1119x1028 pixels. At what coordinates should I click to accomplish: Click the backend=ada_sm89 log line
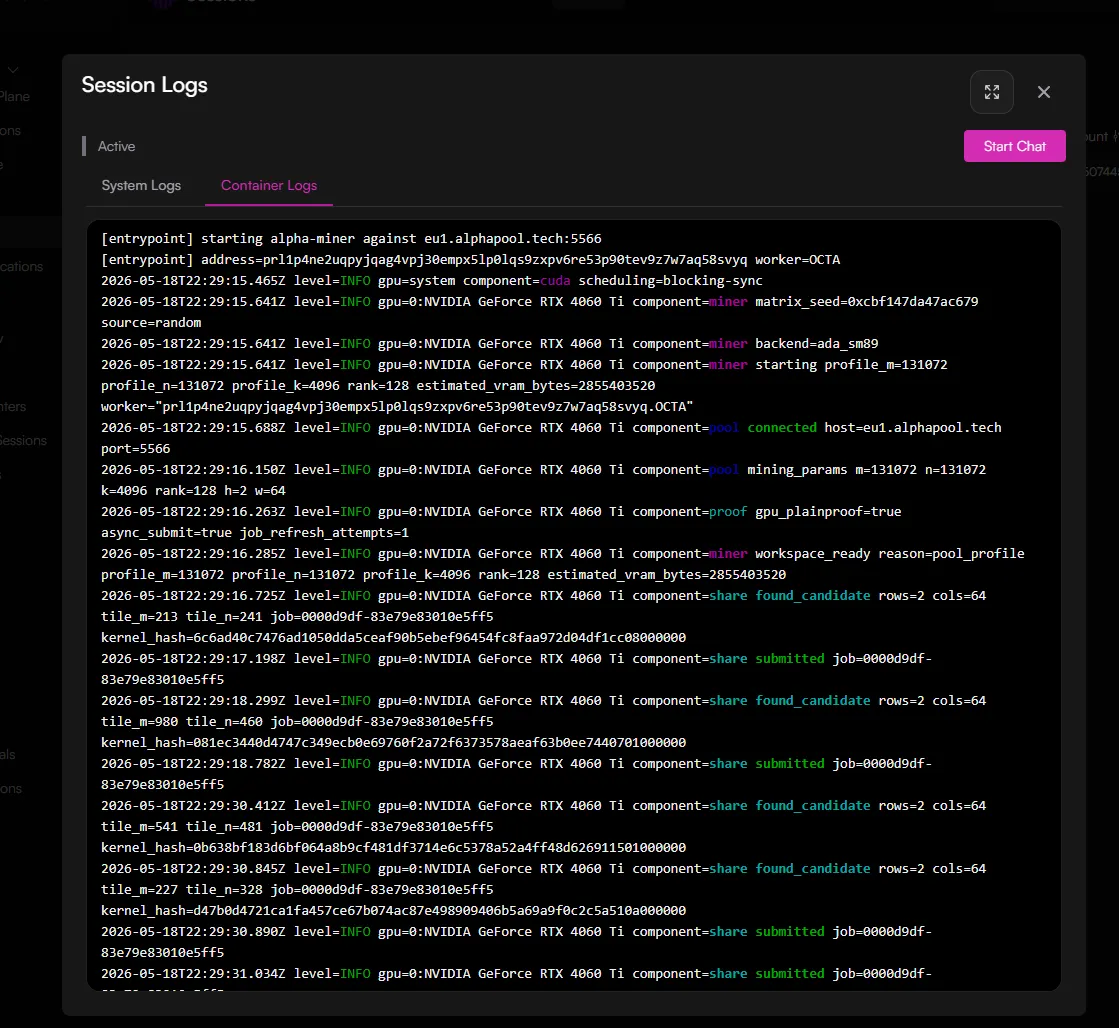click(490, 343)
